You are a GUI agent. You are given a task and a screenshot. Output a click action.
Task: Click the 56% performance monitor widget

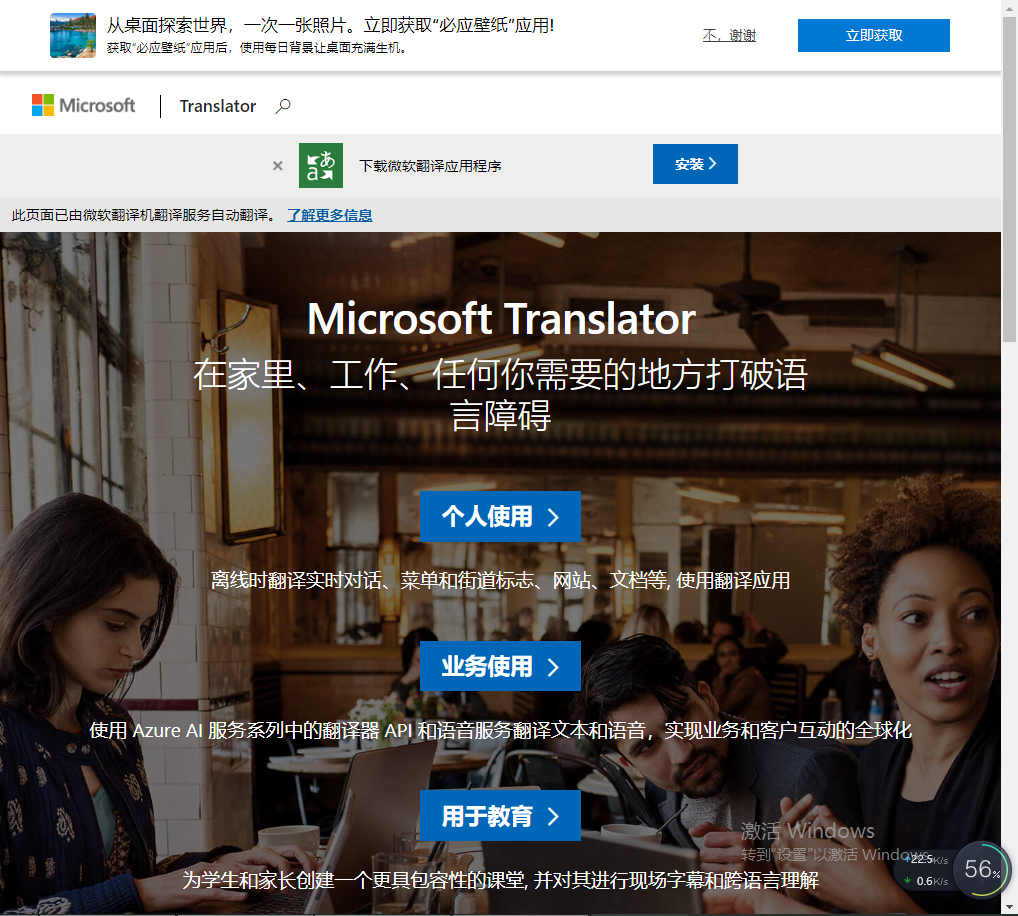(981, 869)
